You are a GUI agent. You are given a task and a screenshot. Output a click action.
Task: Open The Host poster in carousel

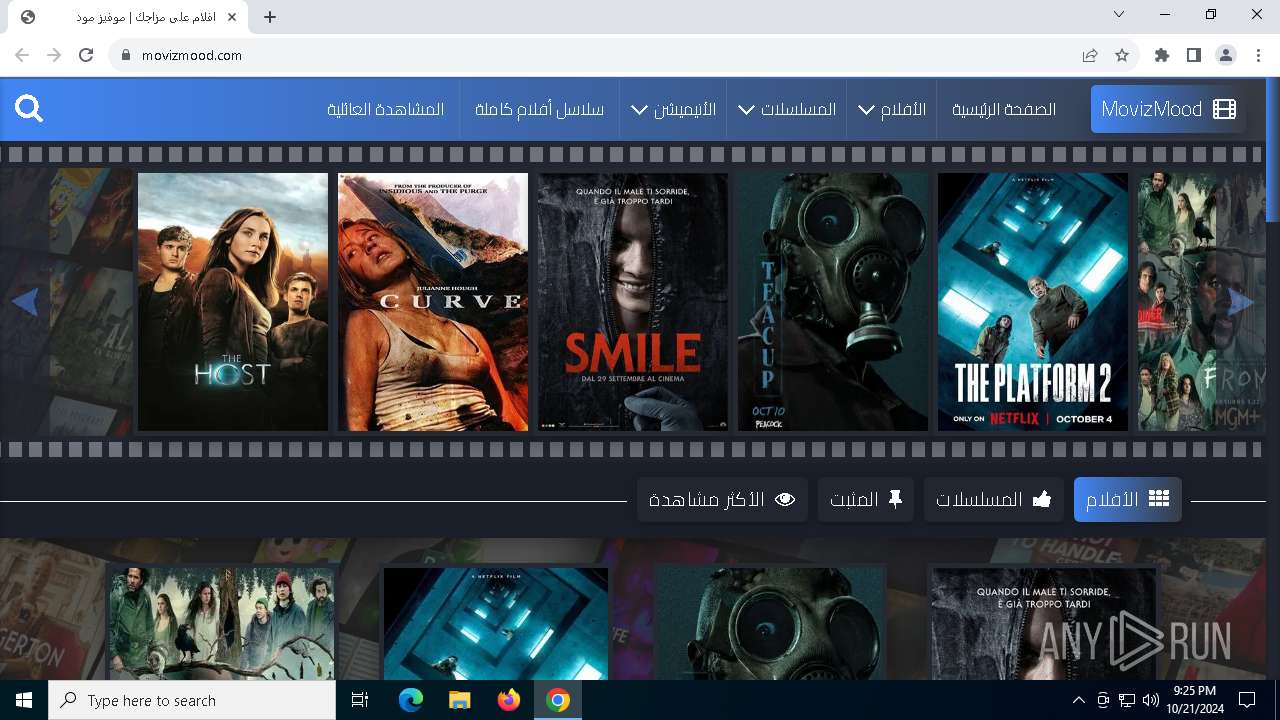[233, 302]
